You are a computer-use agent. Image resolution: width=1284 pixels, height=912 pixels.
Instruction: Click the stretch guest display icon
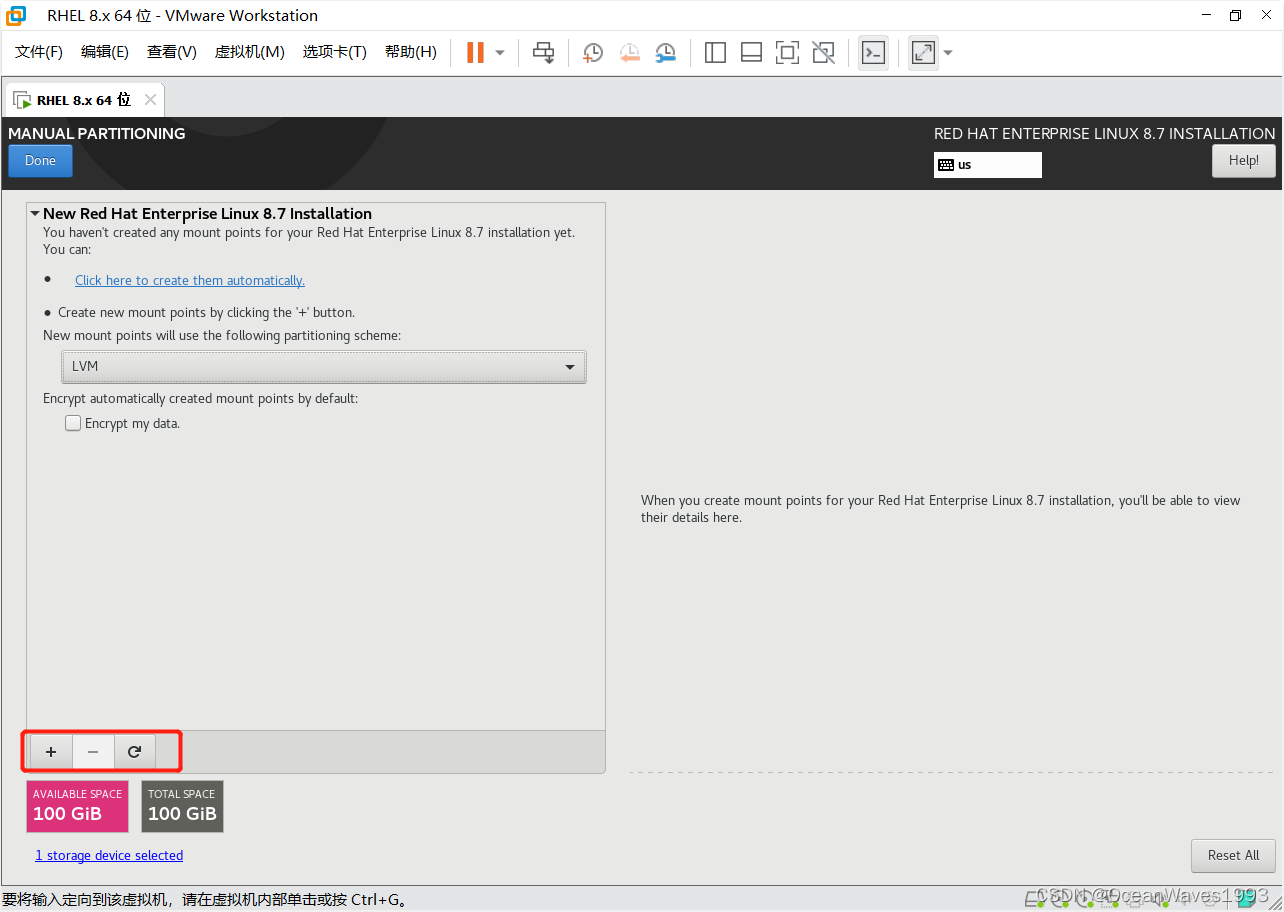[x=923, y=53]
